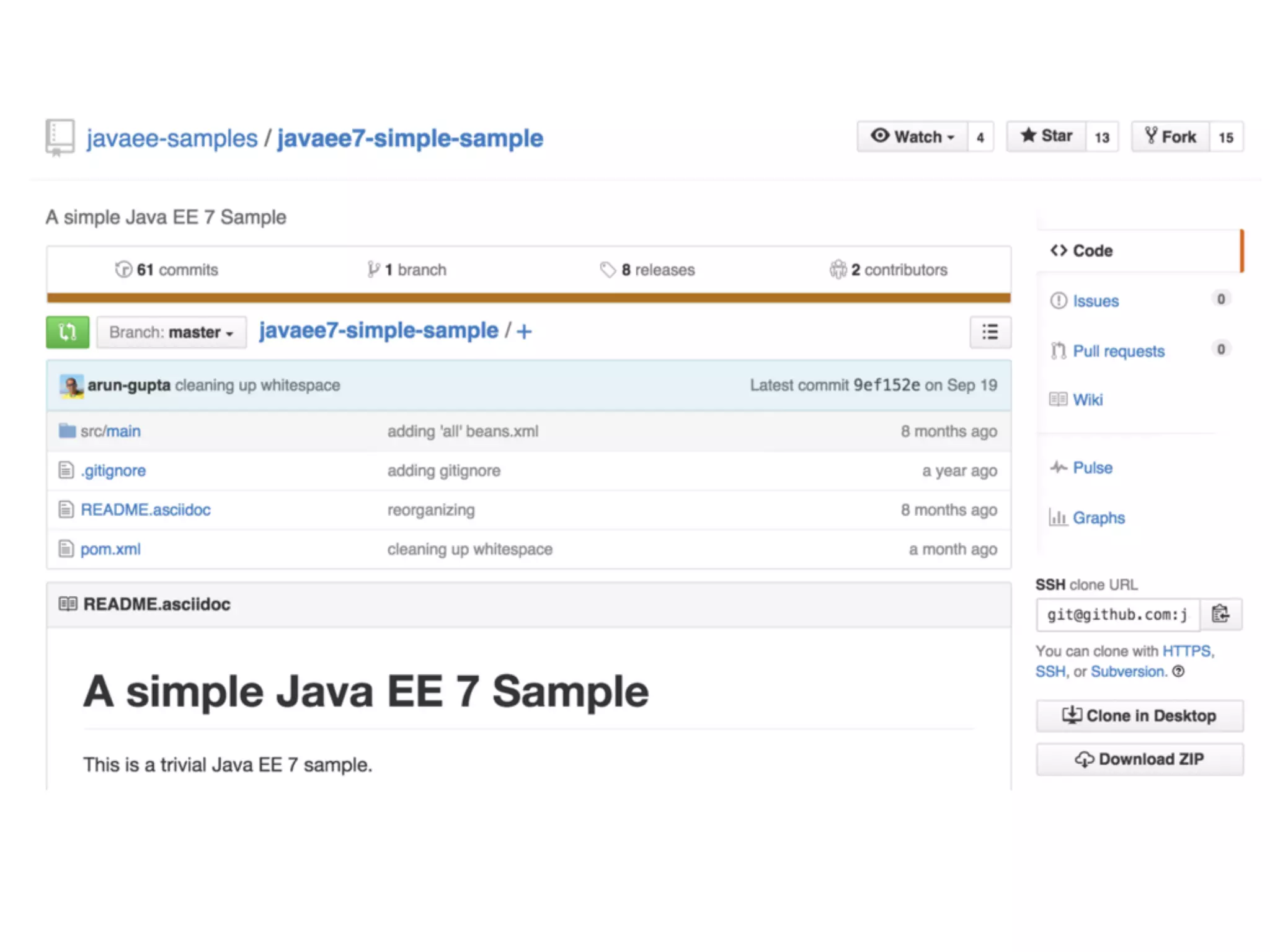
Task: Open the Pull requests tab
Action: coord(1118,351)
